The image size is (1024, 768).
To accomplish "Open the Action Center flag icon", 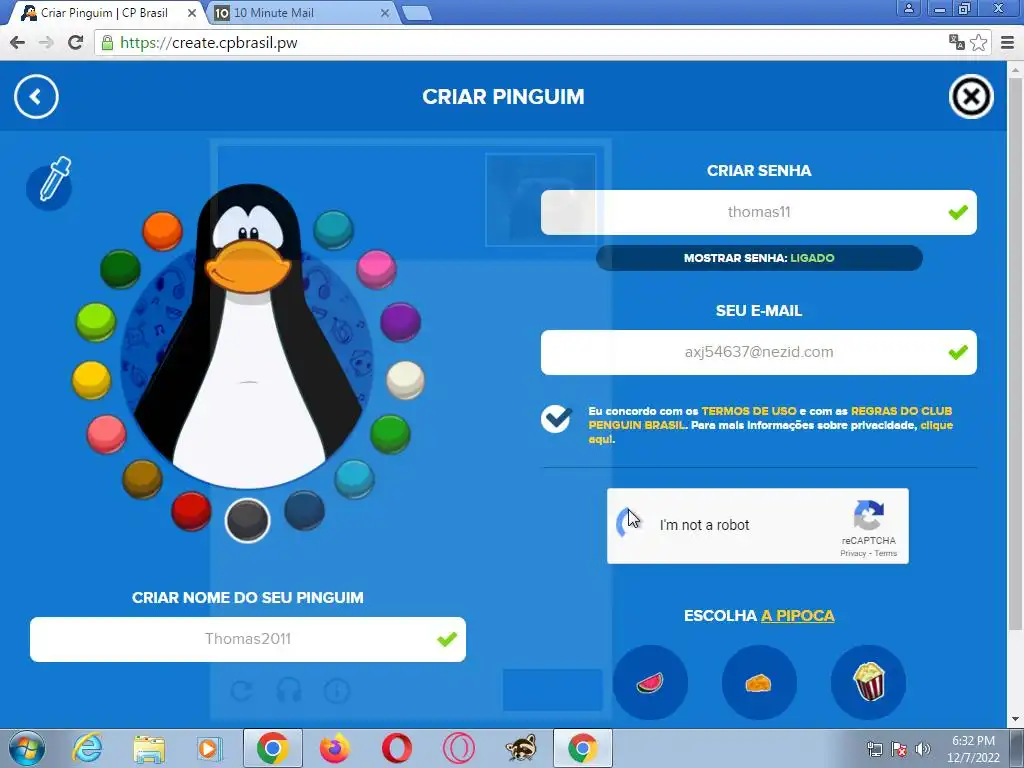I will (x=899, y=749).
